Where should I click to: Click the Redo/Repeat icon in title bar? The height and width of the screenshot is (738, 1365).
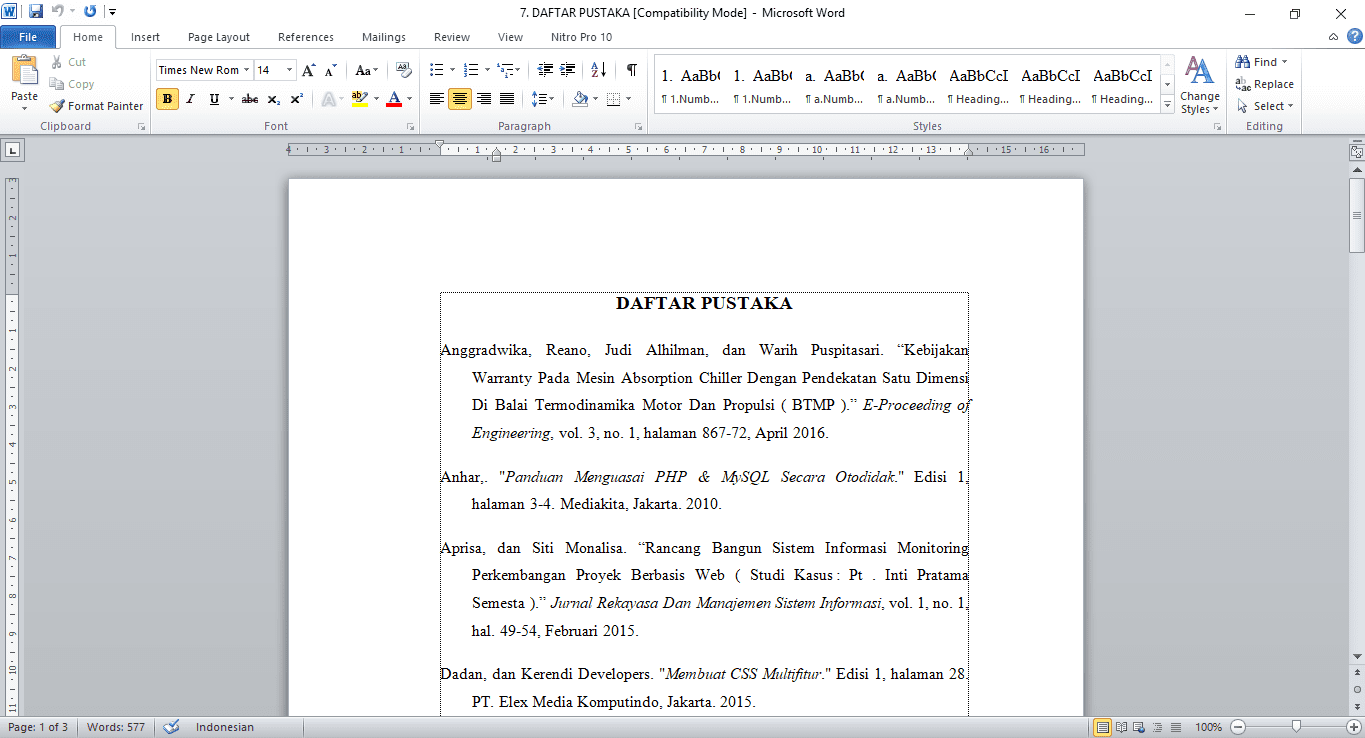point(90,12)
